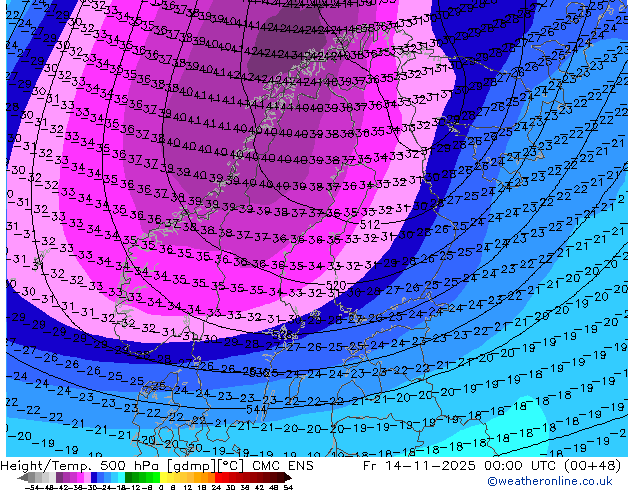Click the 544 height contour label
The width and height of the screenshot is (634, 490).
[x=256, y=410]
